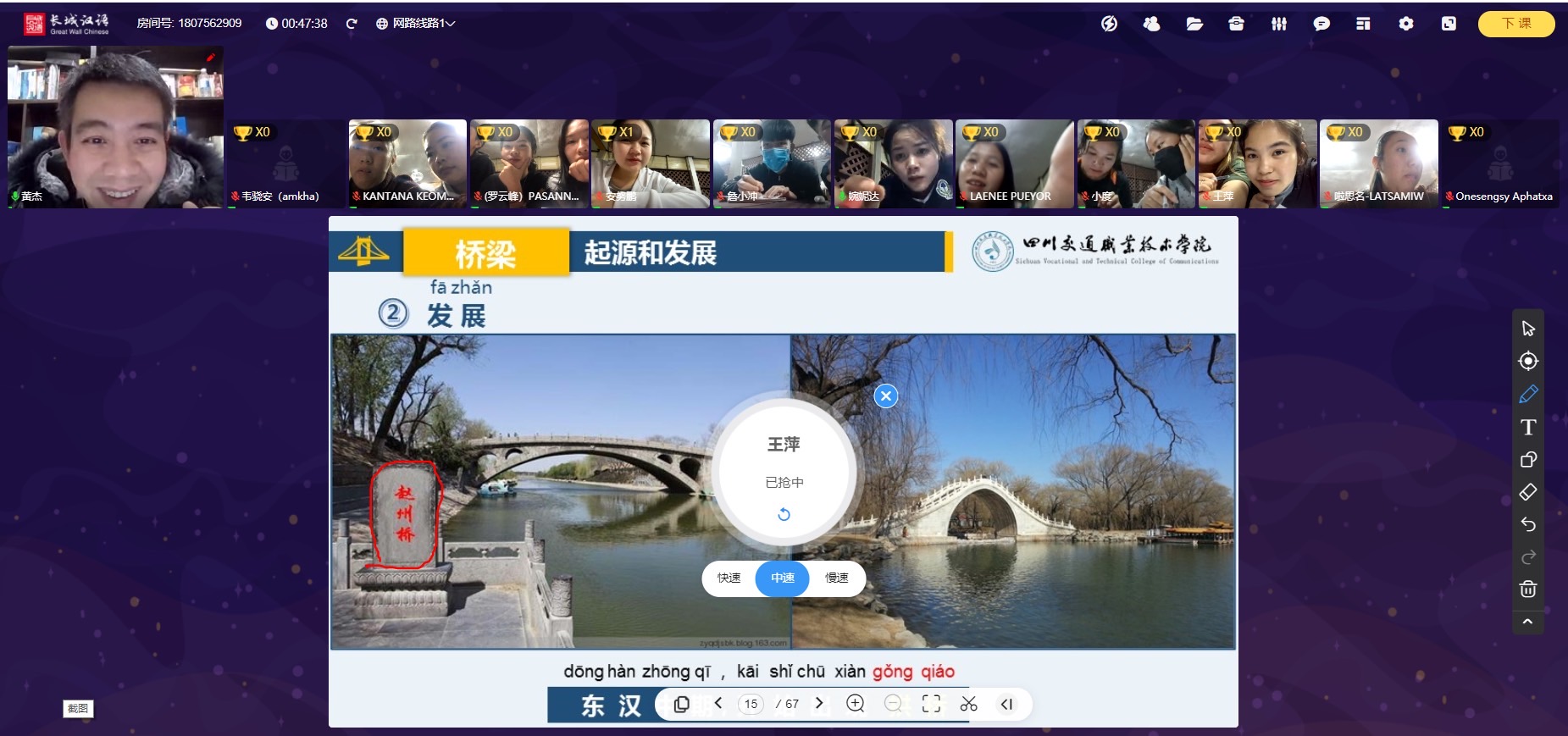1568x736 pixels.
Task: Select the text tool in right toolbar
Action: click(x=1527, y=427)
